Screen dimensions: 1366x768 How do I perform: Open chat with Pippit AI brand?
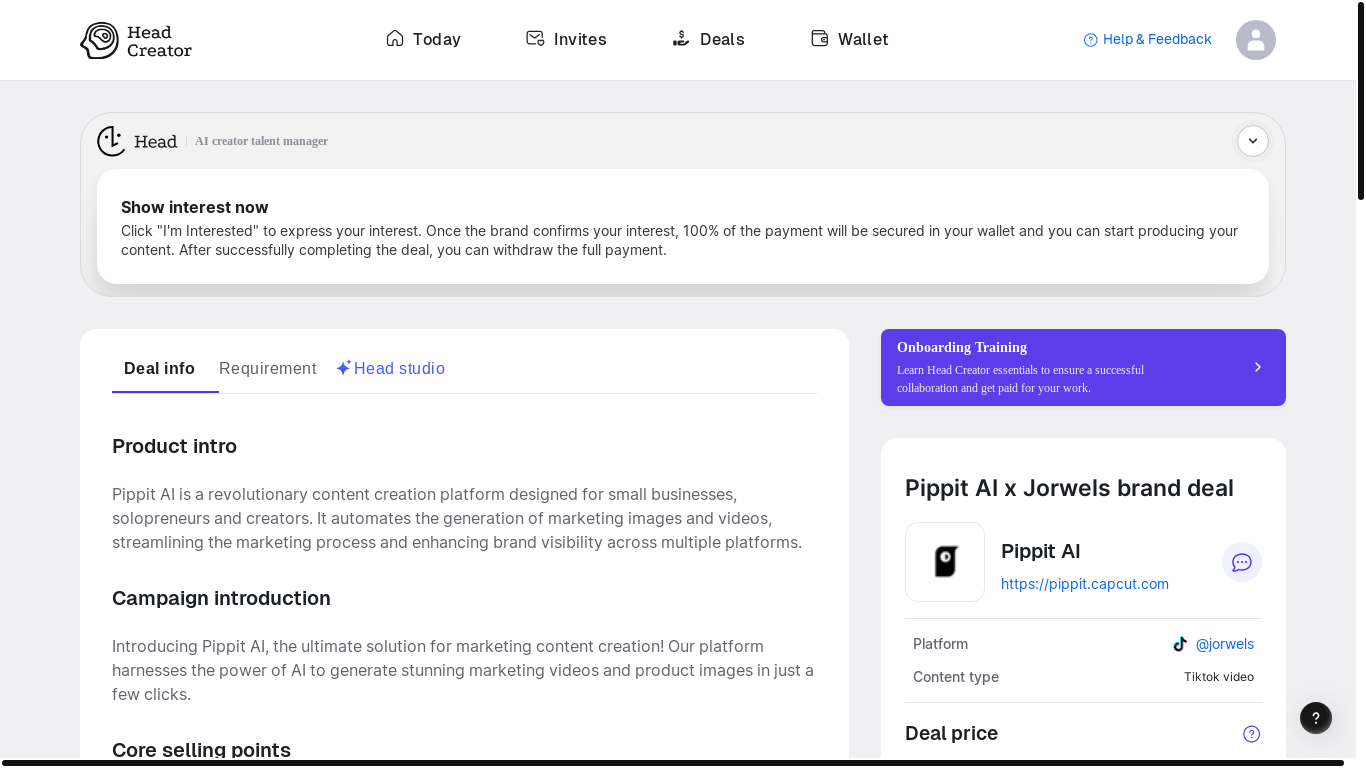pos(1242,562)
